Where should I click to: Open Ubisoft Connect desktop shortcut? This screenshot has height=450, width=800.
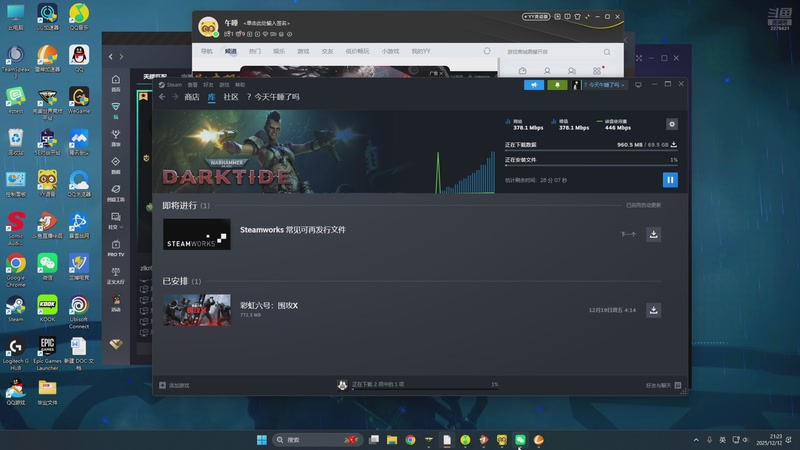click(x=79, y=312)
